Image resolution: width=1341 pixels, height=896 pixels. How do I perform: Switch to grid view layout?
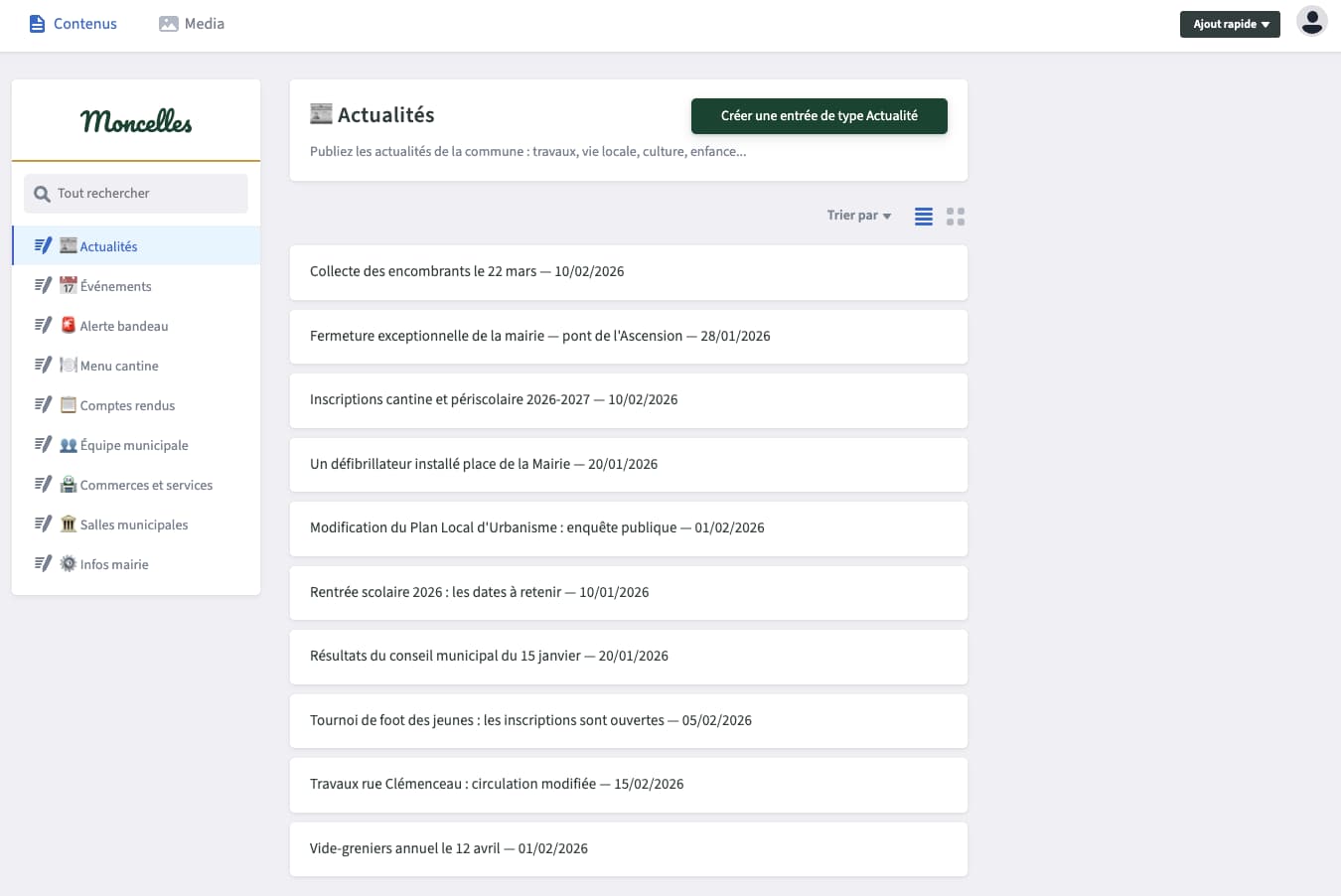coord(956,217)
